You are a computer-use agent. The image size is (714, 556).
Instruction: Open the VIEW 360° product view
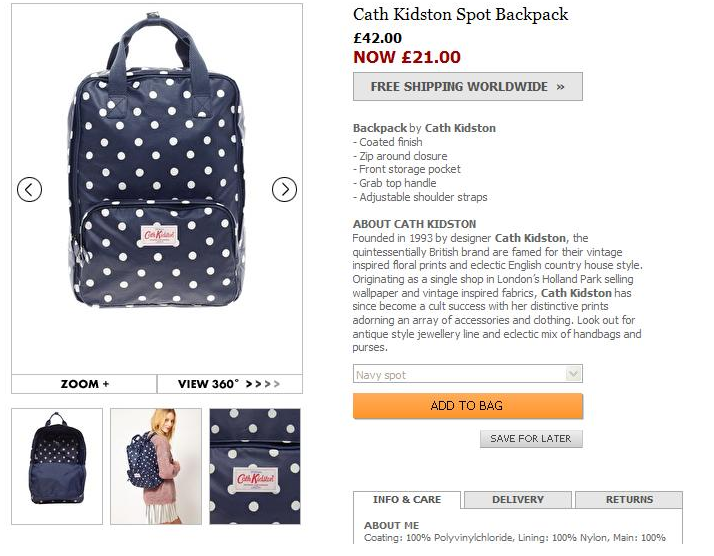coord(229,384)
